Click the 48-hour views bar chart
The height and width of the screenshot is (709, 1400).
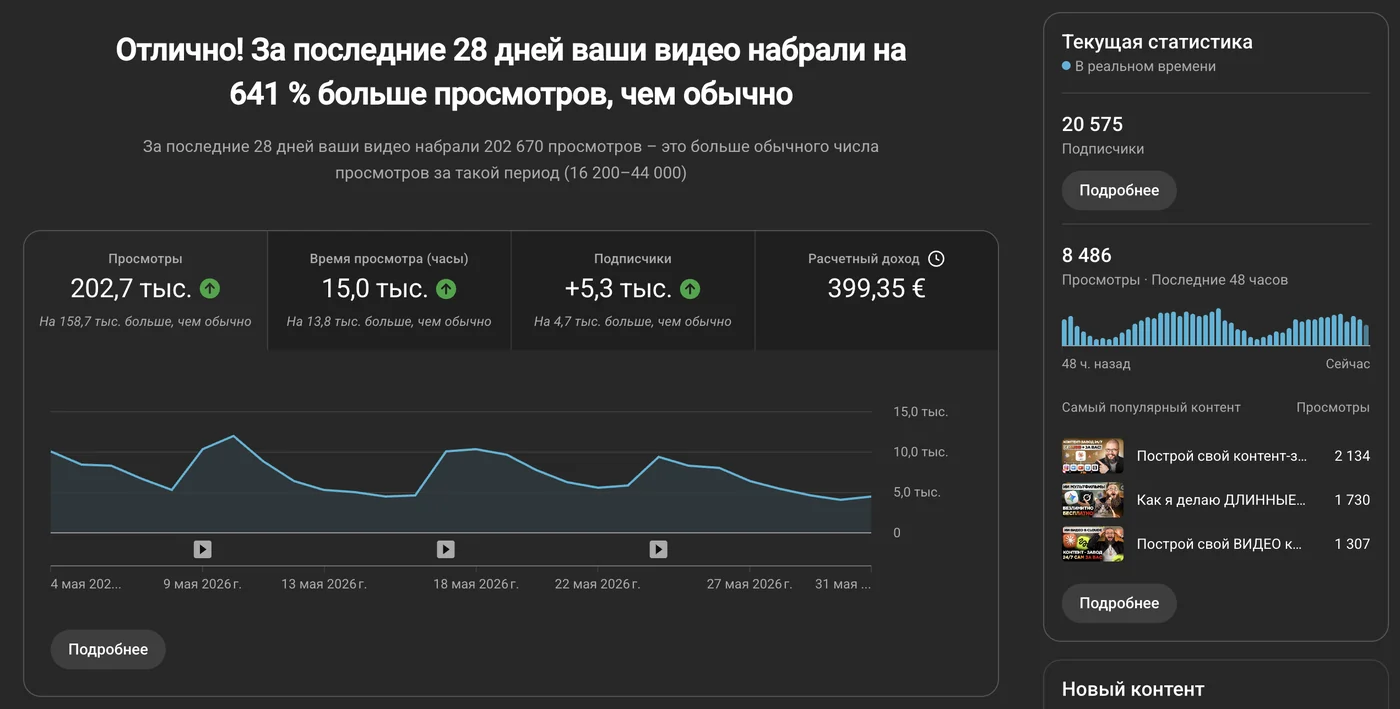pos(1215,327)
